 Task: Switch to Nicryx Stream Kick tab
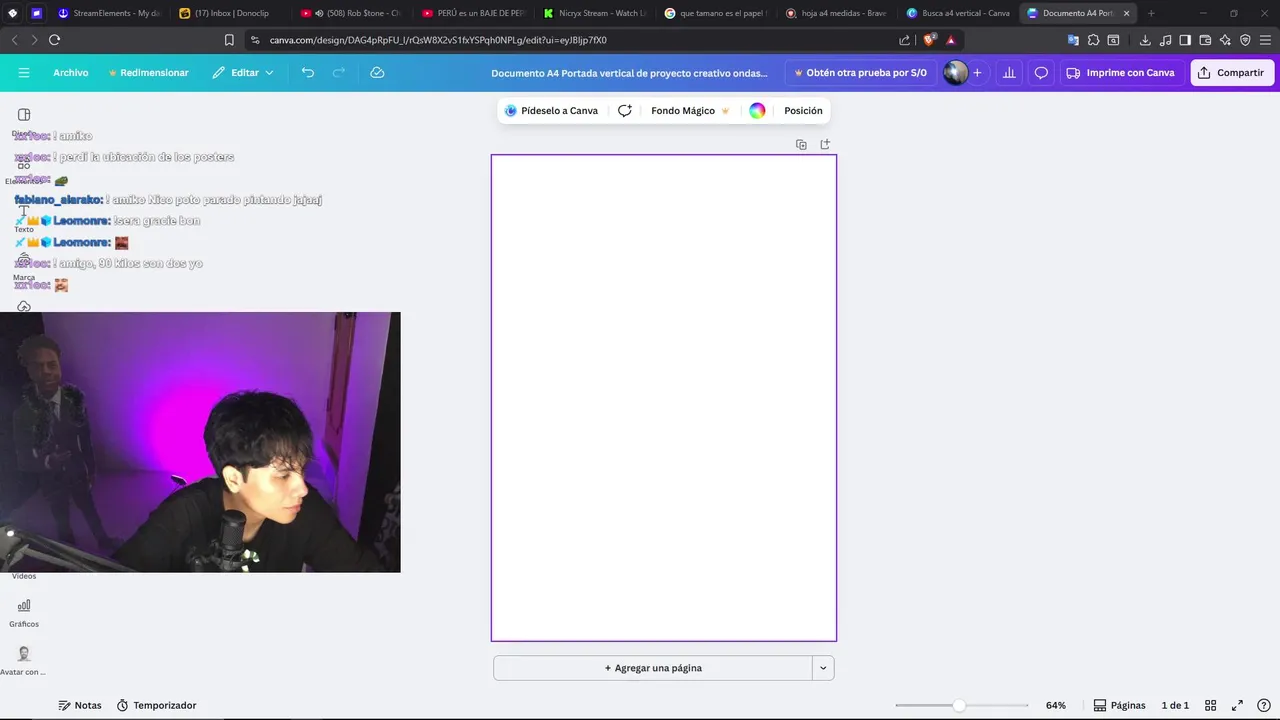(x=596, y=13)
